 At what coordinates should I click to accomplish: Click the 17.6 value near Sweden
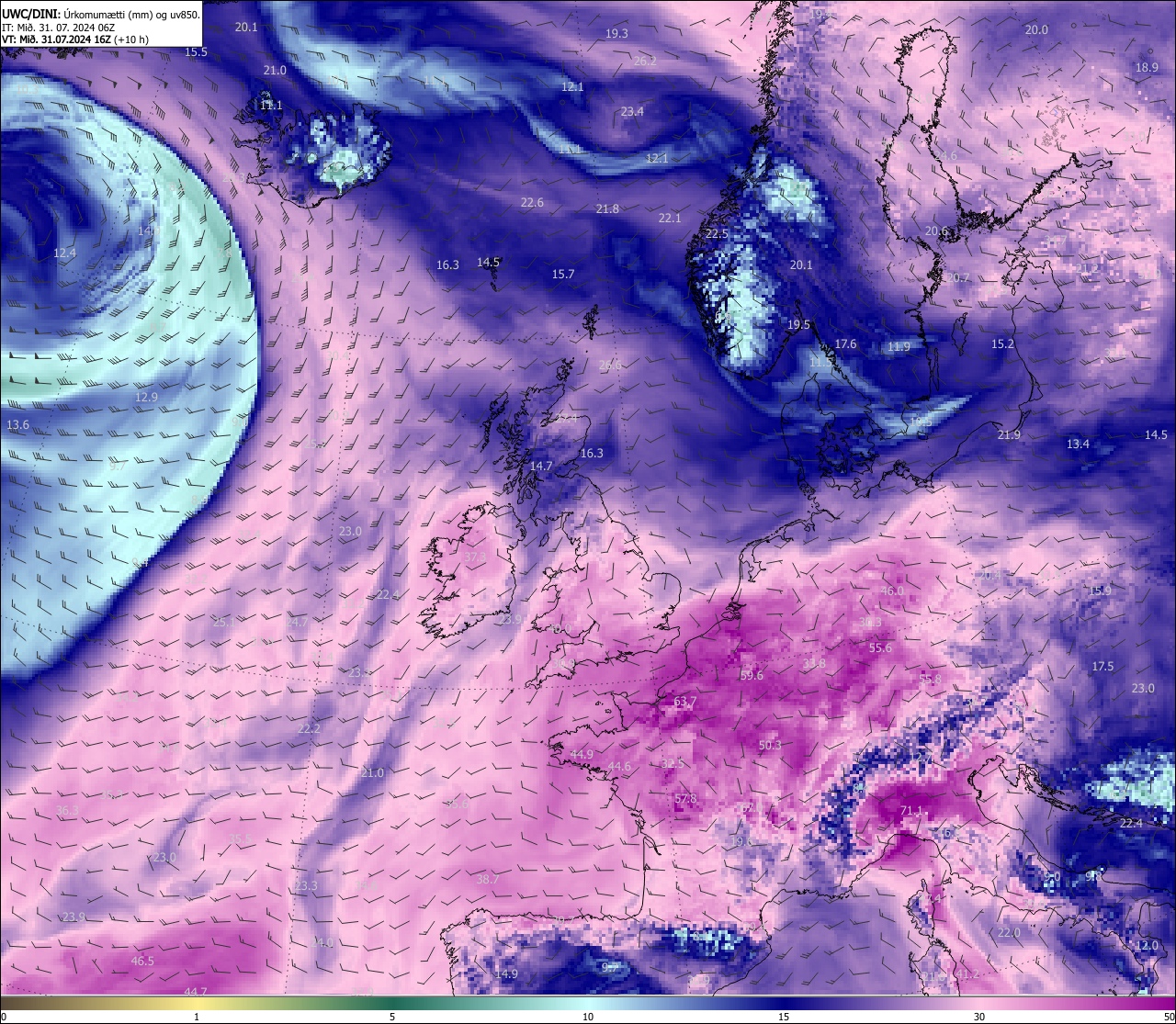point(845,343)
